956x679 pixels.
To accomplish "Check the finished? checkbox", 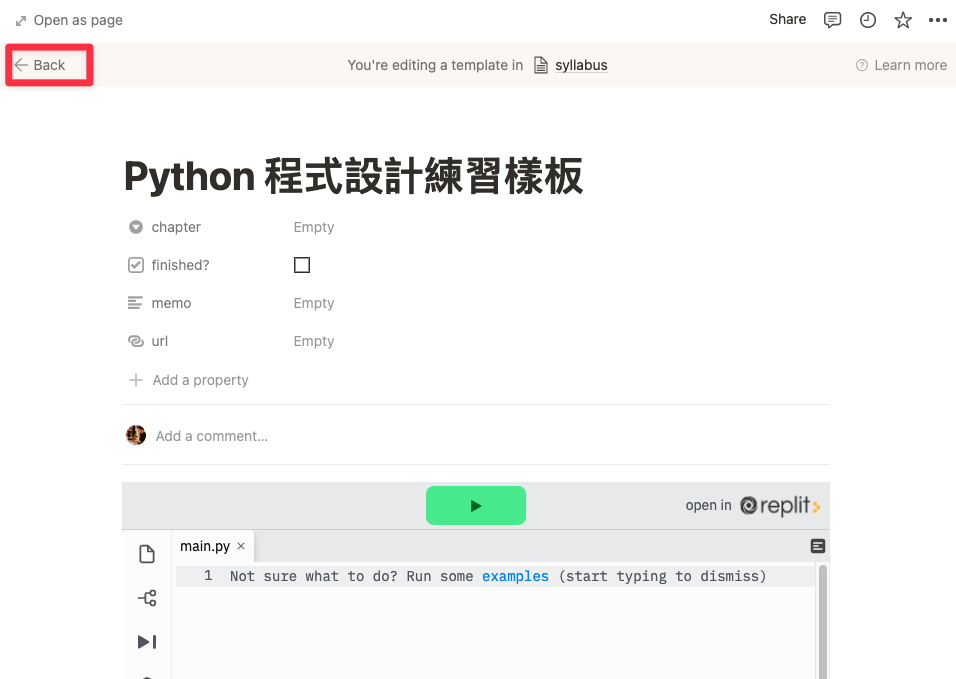I will tap(302, 265).
